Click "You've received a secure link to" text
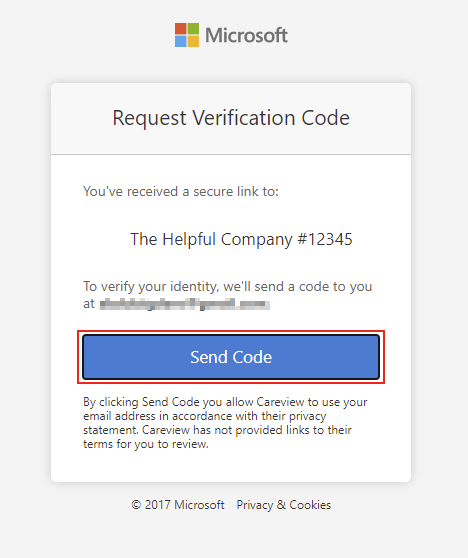Screen dimensions: 468x558 click(x=181, y=191)
